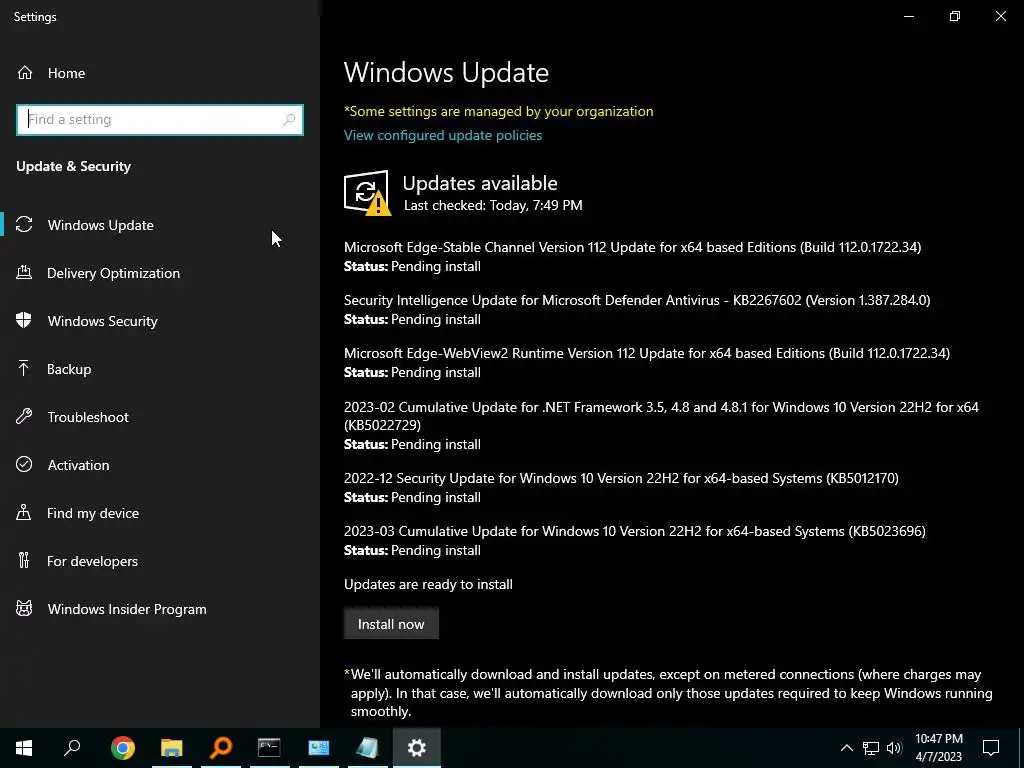Select the Backup arrow icon
This screenshot has width=1024, height=768.
tap(24, 369)
